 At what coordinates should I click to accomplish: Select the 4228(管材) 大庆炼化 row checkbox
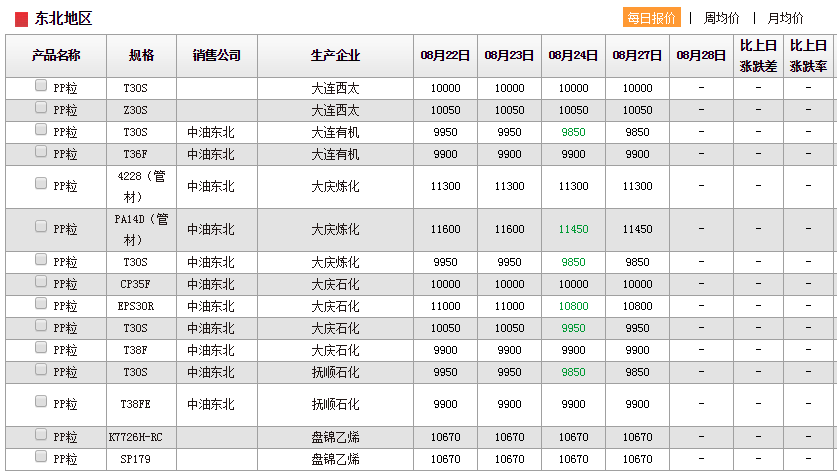tap(41, 183)
